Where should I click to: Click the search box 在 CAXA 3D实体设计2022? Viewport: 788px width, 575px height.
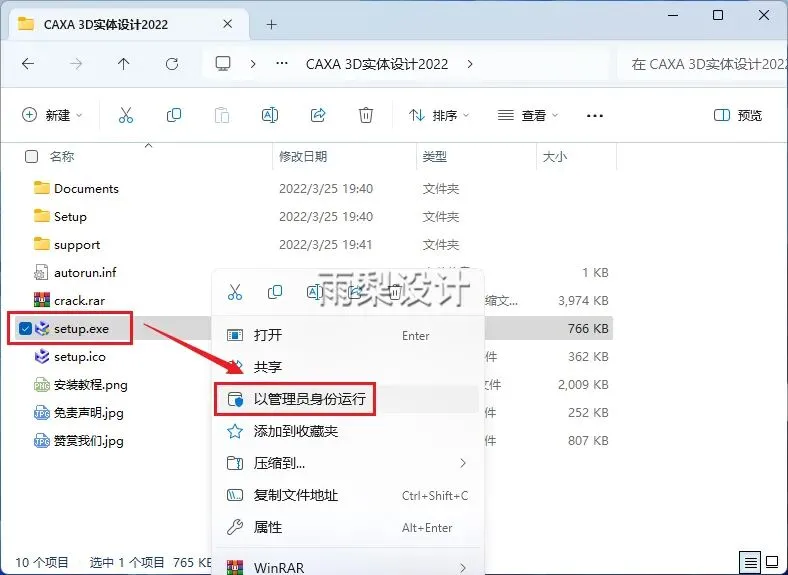(x=702, y=64)
